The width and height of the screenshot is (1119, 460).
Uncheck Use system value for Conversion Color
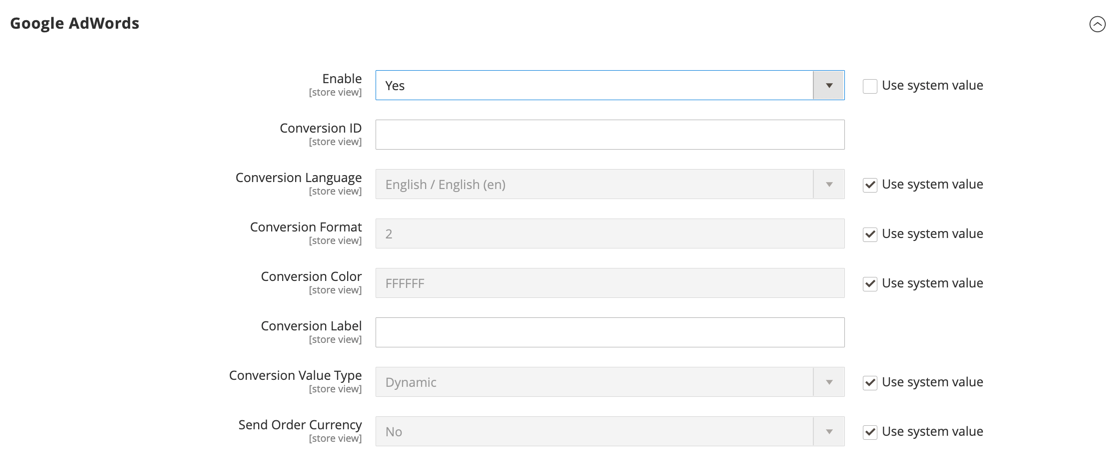pos(870,283)
